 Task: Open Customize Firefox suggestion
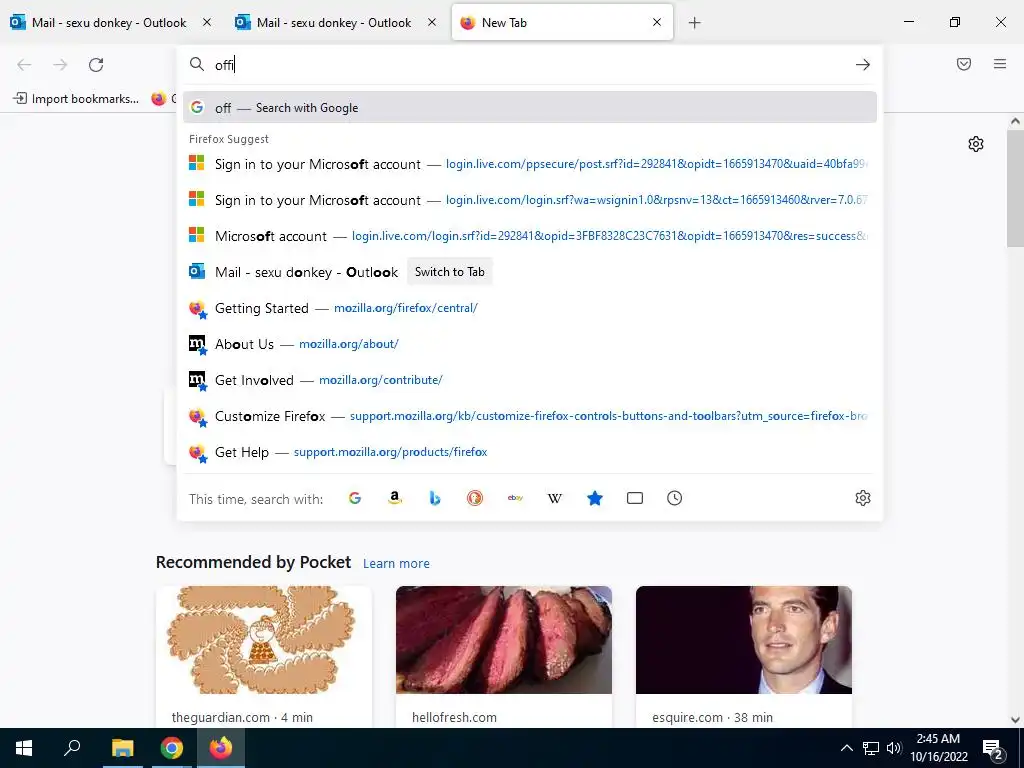click(530, 416)
